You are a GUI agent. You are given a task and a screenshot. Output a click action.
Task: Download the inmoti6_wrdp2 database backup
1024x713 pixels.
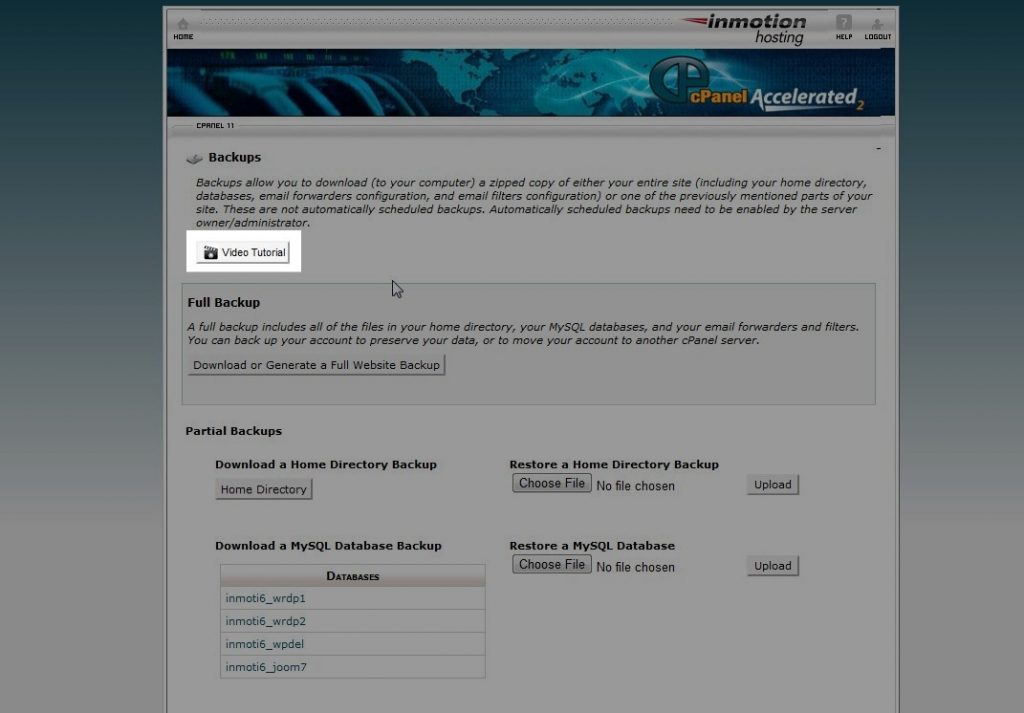pos(265,621)
